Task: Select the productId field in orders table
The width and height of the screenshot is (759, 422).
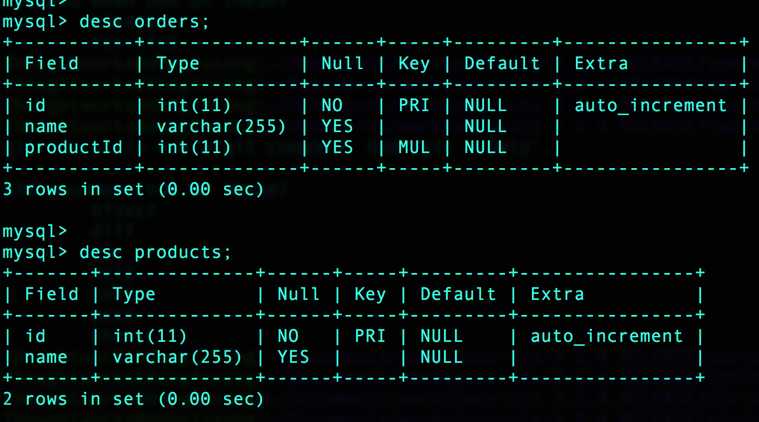Action: (x=74, y=148)
